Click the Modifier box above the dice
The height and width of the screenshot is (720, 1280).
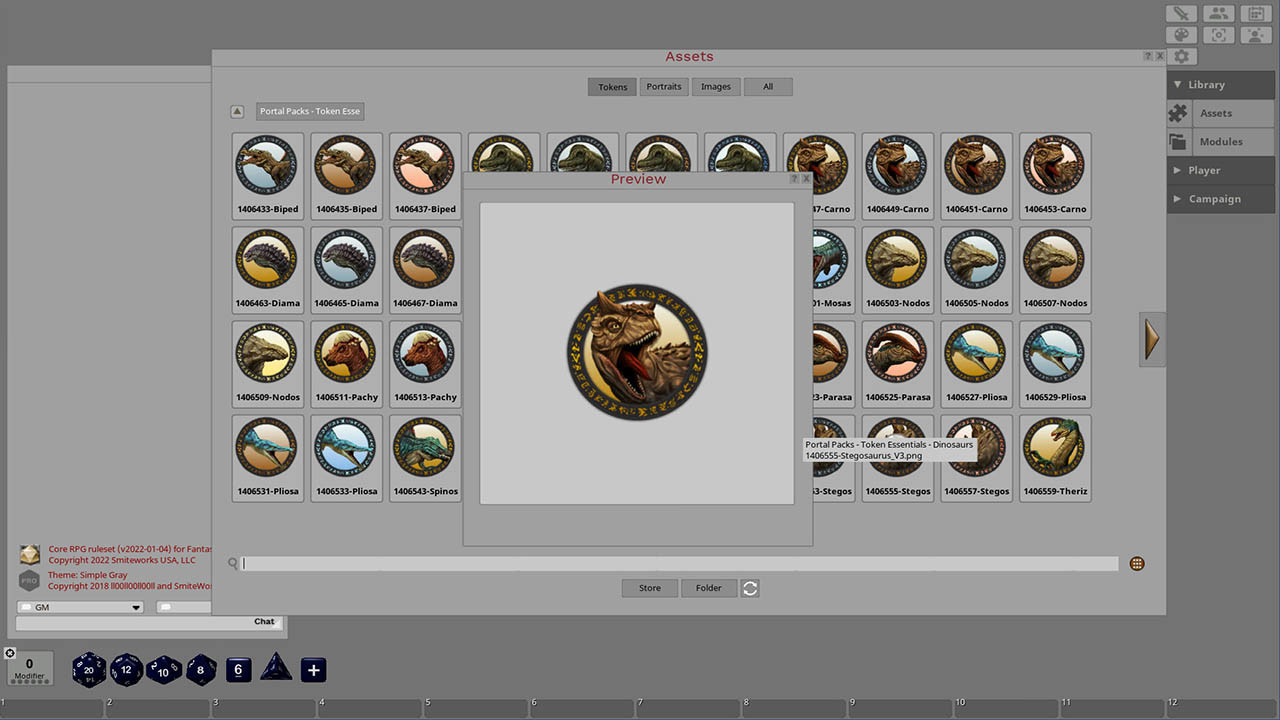pos(29,668)
